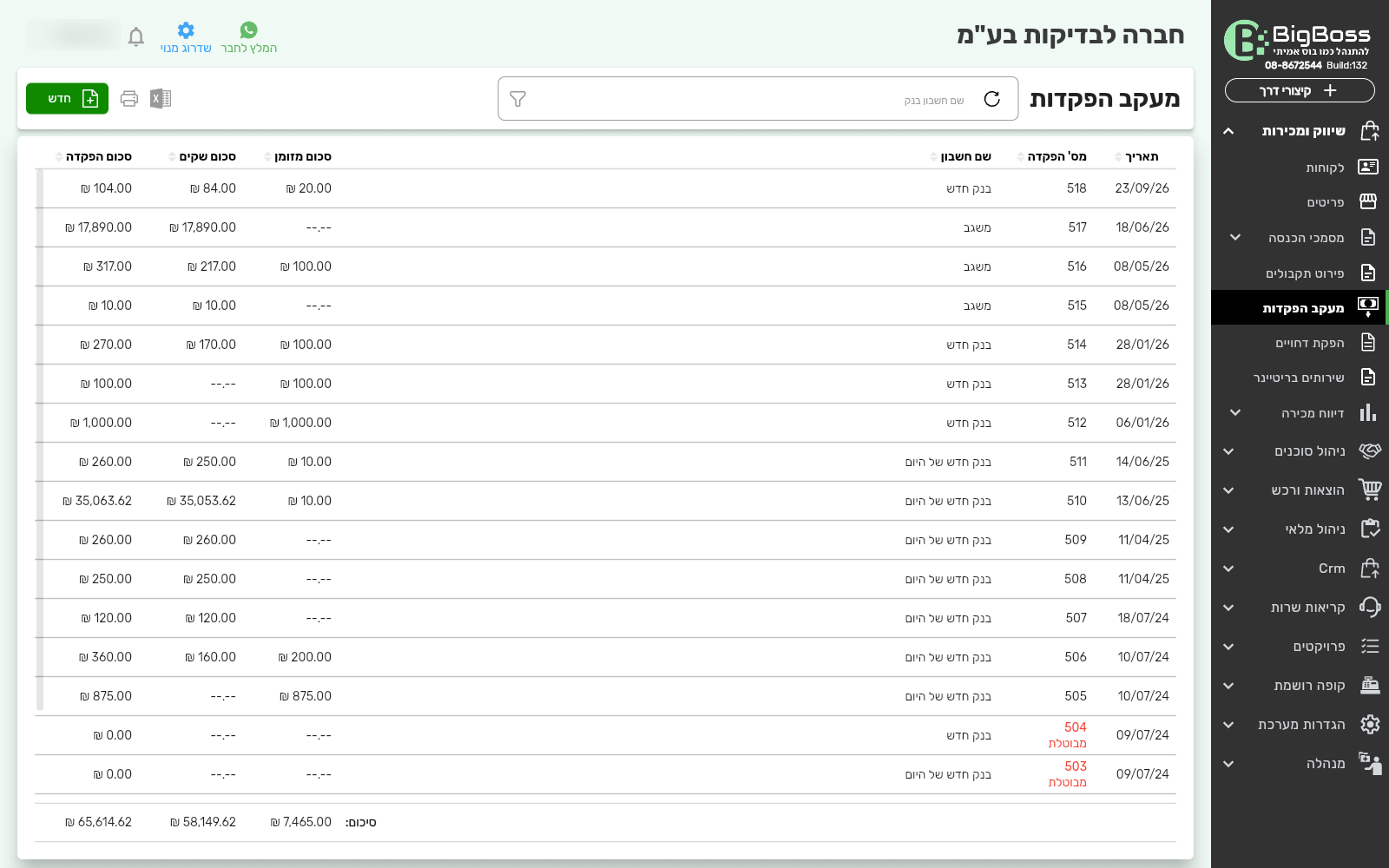This screenshot has width=1389, height=868.
Task: Click the WhatsApp recommend-to-friend icon
Action: pyautogui.click(x=249, y=30)
